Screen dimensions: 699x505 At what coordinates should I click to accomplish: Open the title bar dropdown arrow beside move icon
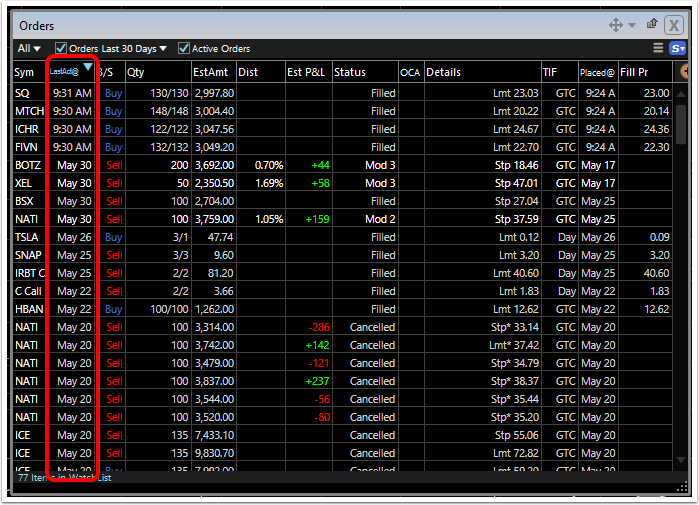(632, 25)
